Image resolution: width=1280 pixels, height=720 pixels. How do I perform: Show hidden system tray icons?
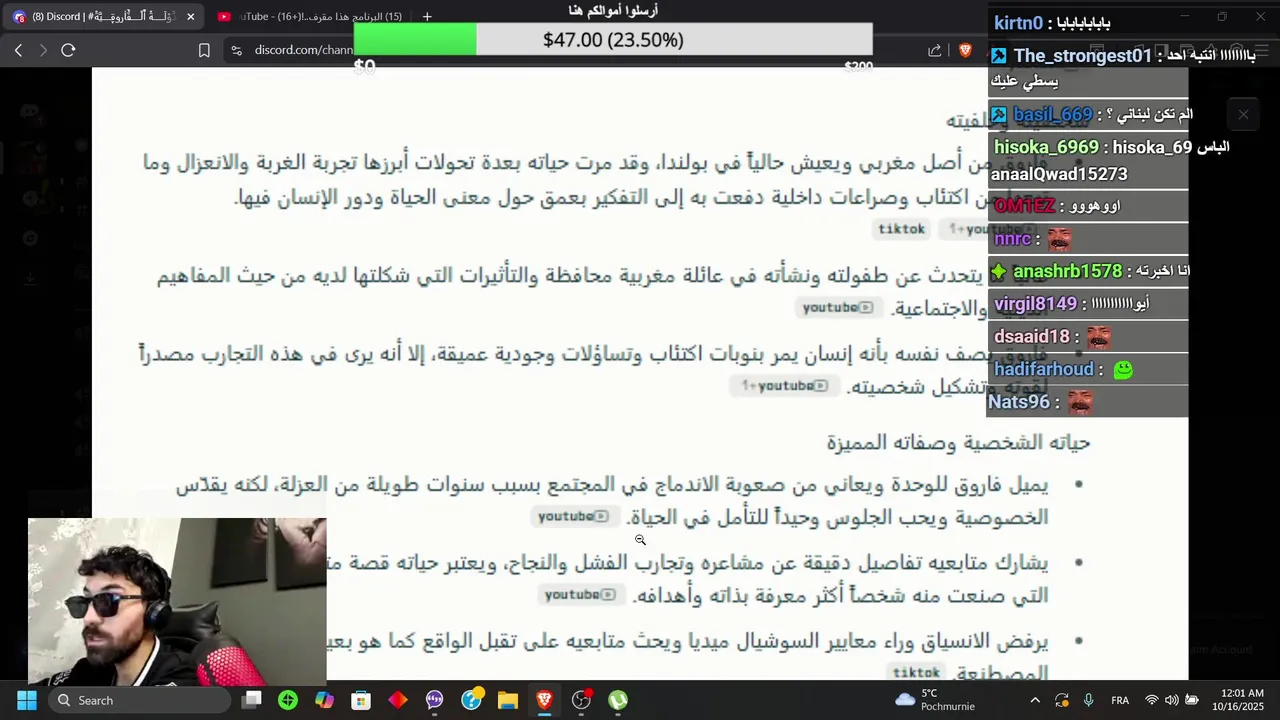click(1035, 700)
